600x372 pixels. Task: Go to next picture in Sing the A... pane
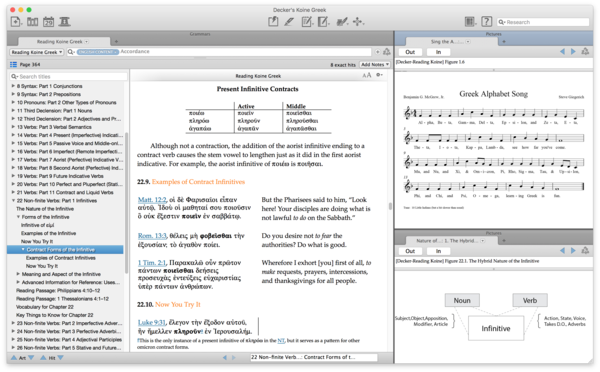click(x=573, y=51)
